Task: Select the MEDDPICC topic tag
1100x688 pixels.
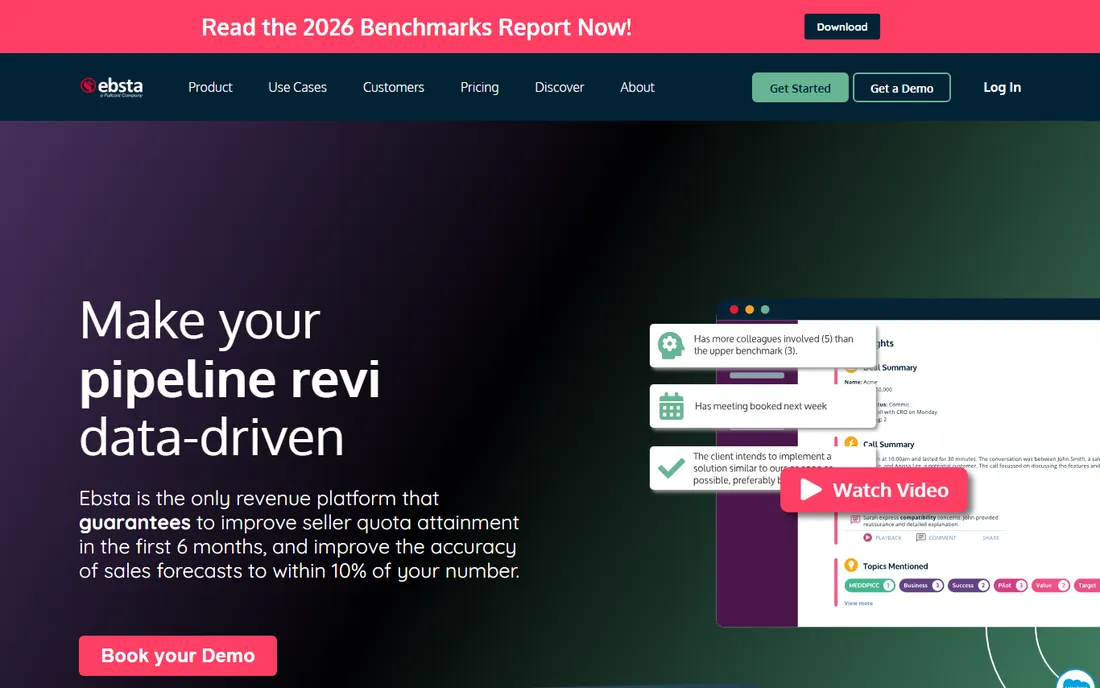Action: pos(870,585)
